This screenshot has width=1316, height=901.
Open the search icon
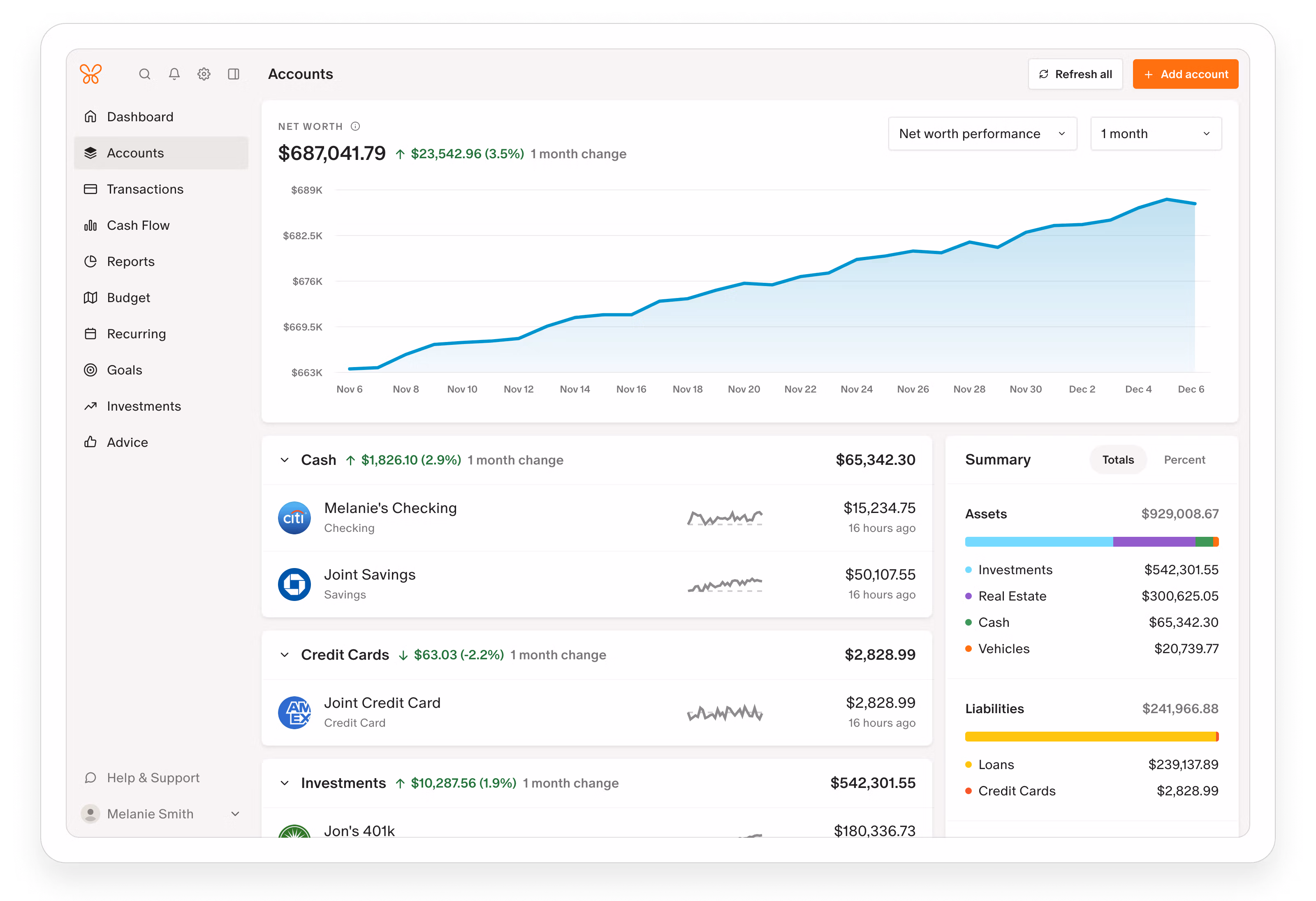(x=145, y=74)
